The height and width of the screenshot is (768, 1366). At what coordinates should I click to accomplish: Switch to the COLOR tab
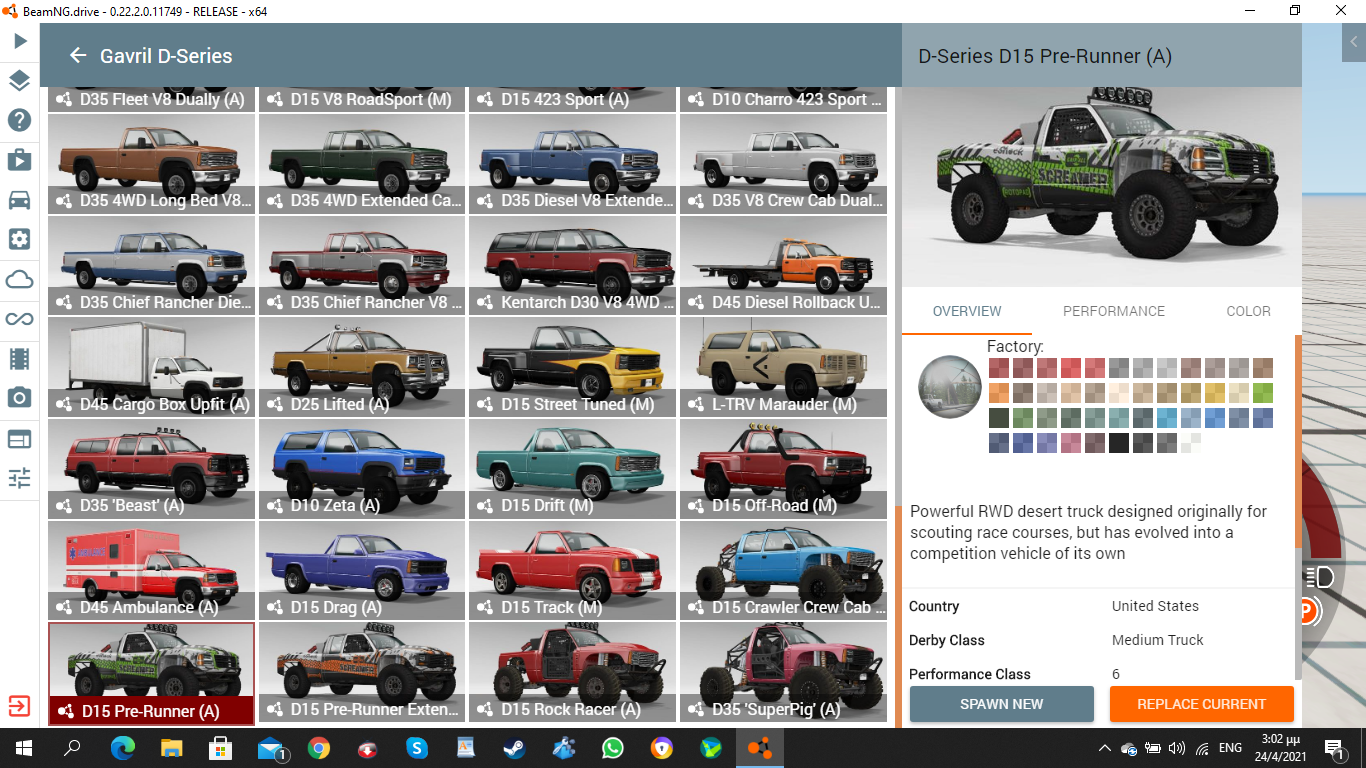(x=1249, y=311)
